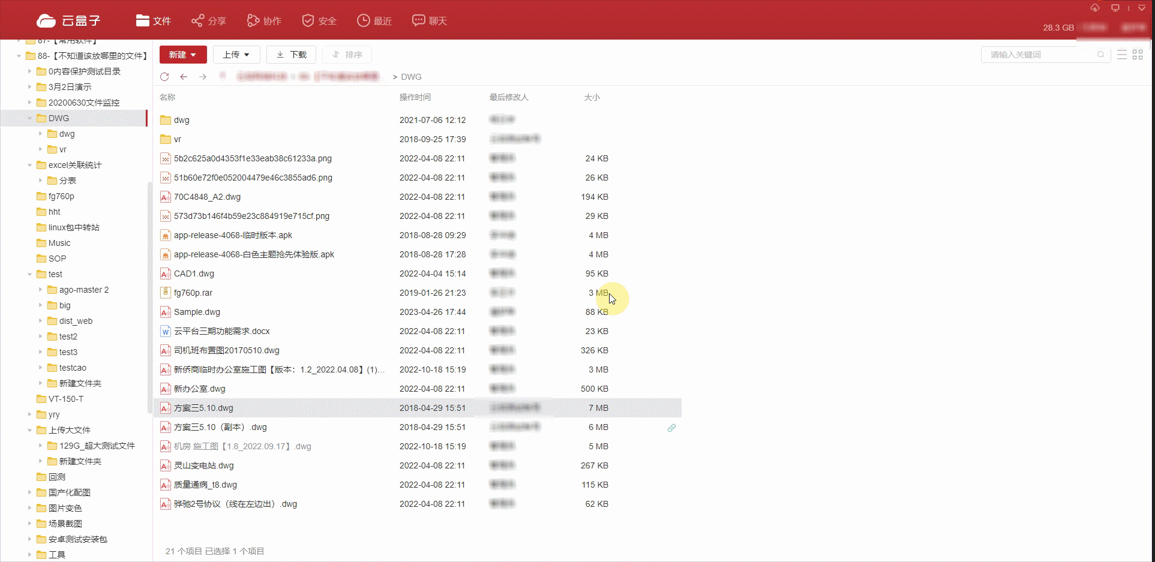Click the 排序 button
The image size is (1155, 562).
coord(347,55)
